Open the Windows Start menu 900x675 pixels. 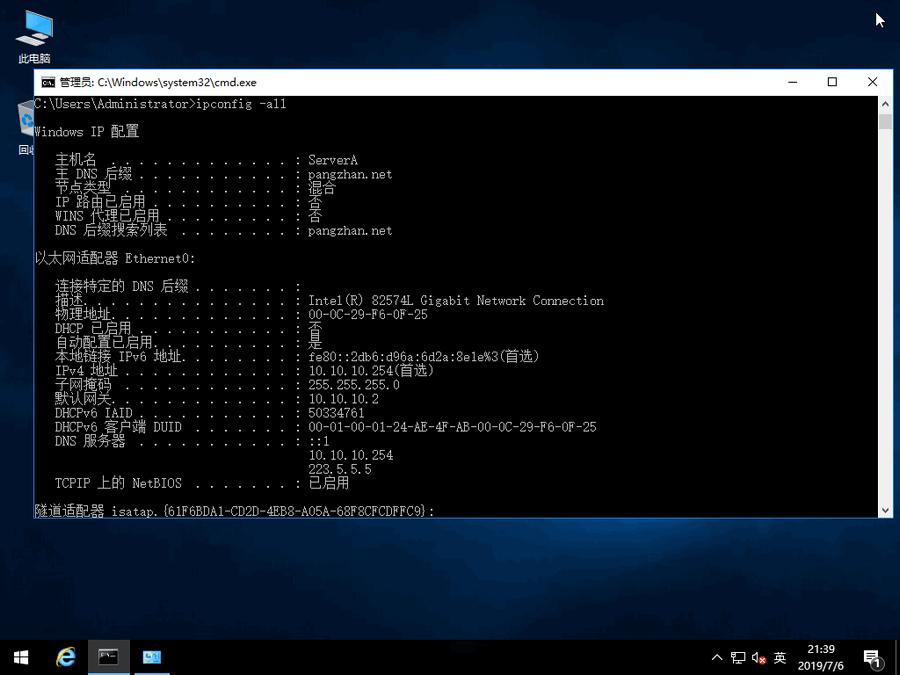point(19,657)
